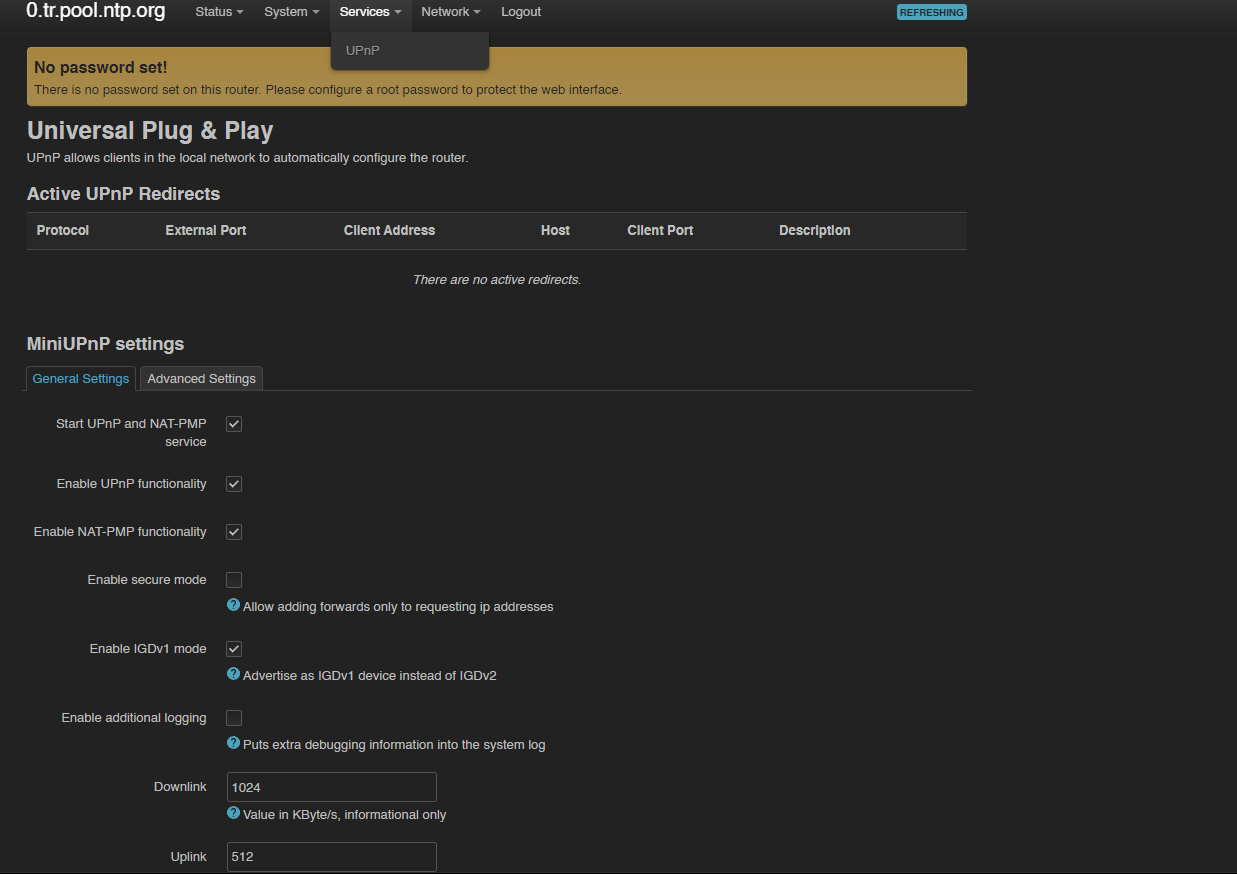This screenshot has height=874, width=1237.
Task: Click the REFRESHING status badge
Action: (932, 13)
